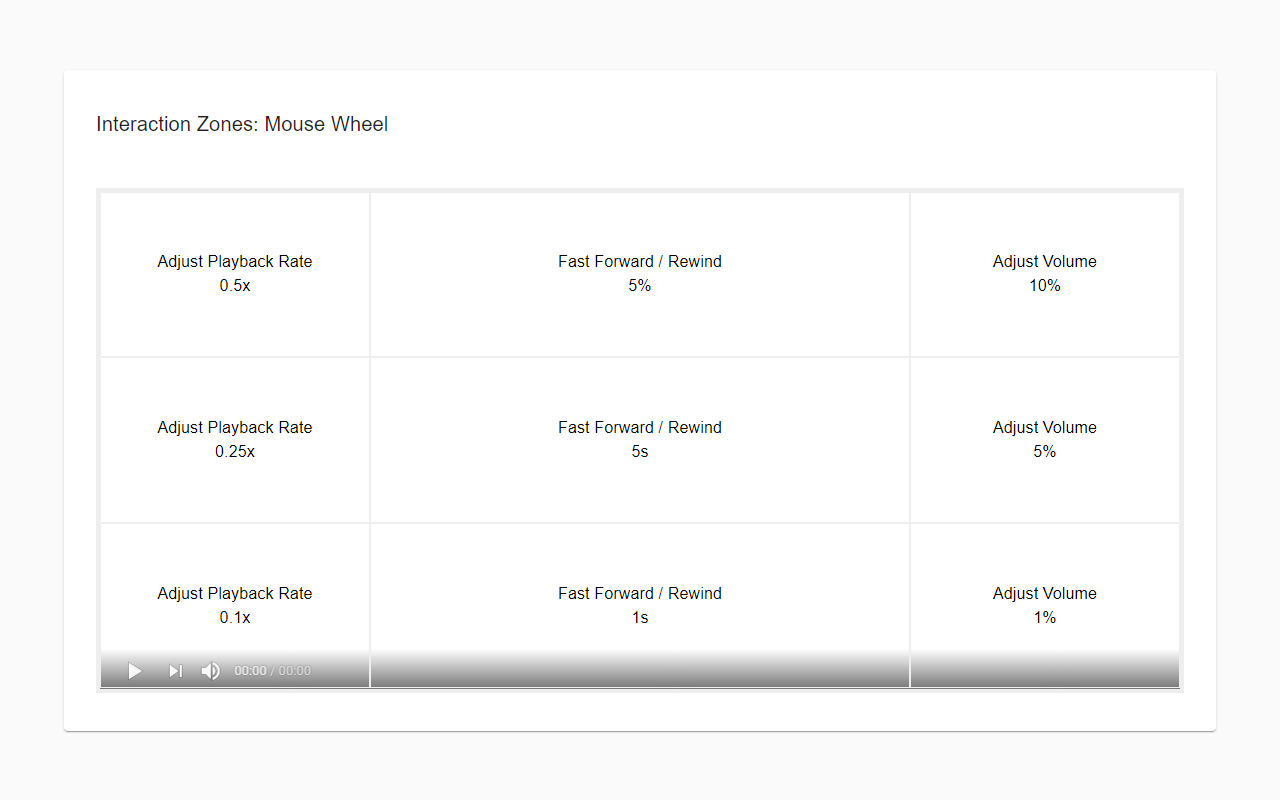Click the 0.5x playback rate value text
Screen dimensions: 1280x800
click(x=235, y=286)
